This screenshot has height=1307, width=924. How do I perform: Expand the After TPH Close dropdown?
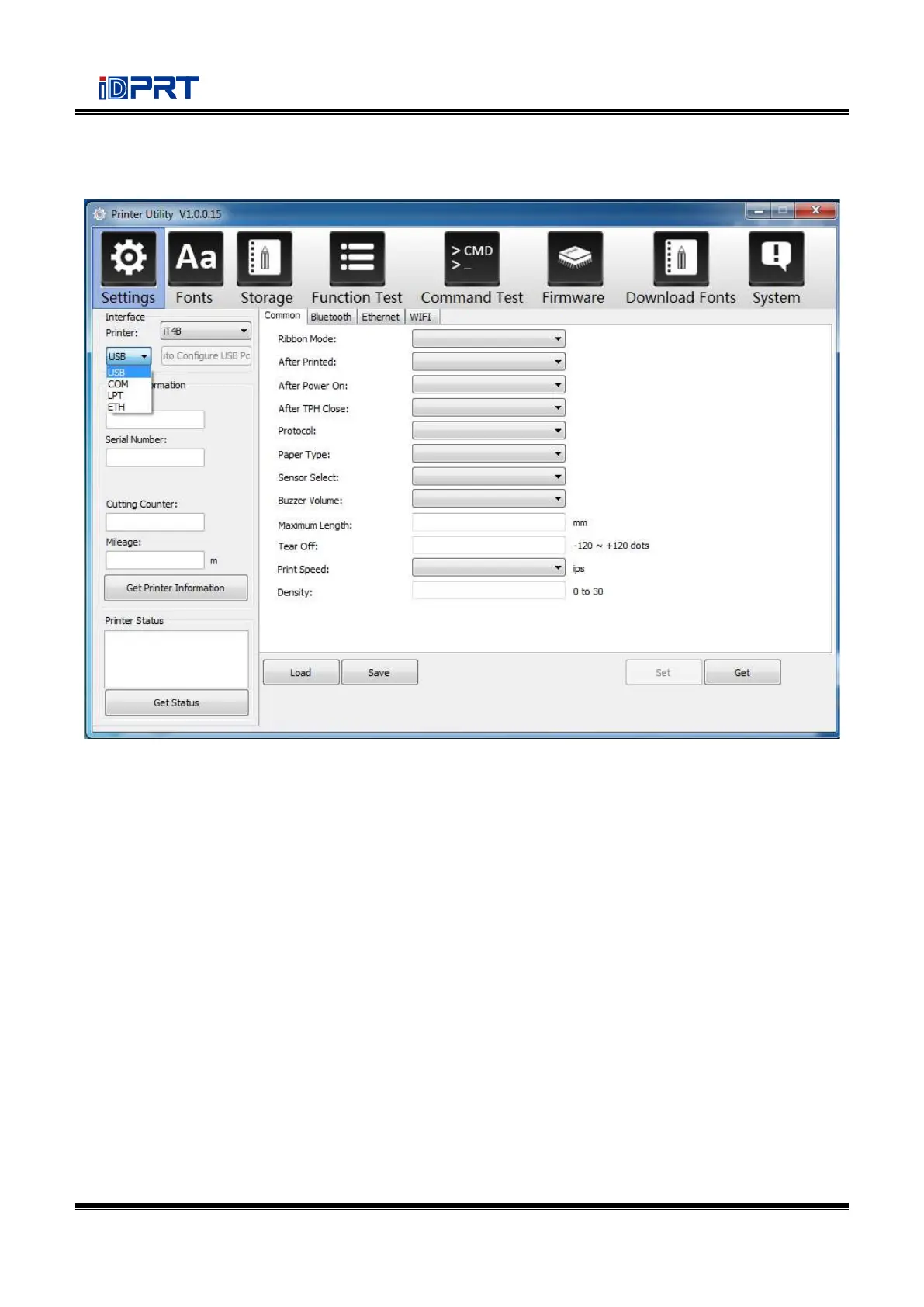[489, 407]
